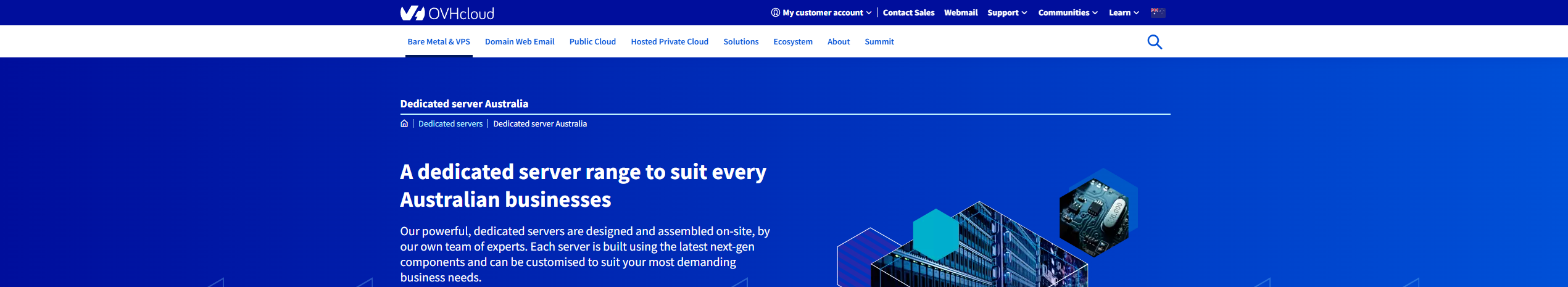Click the OVHcloud logo
This screenshot has width=1568, height=287.
point(447,13)
